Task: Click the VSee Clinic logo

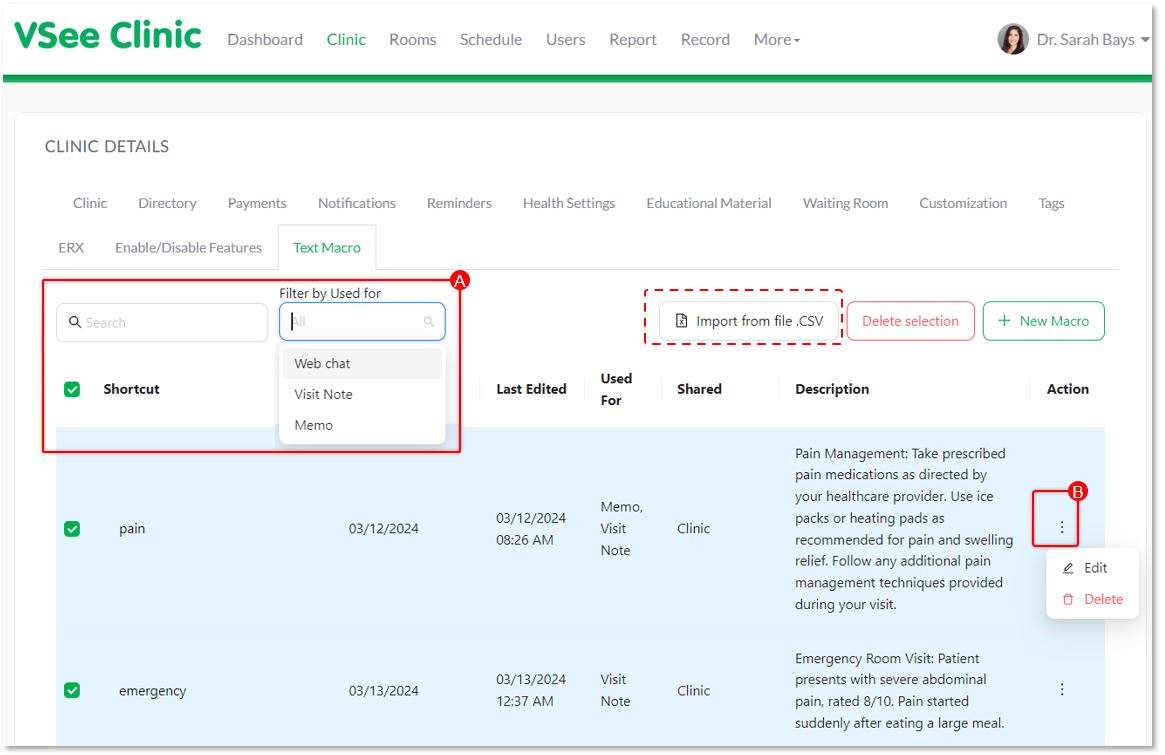Action: (x=108, y=36)
